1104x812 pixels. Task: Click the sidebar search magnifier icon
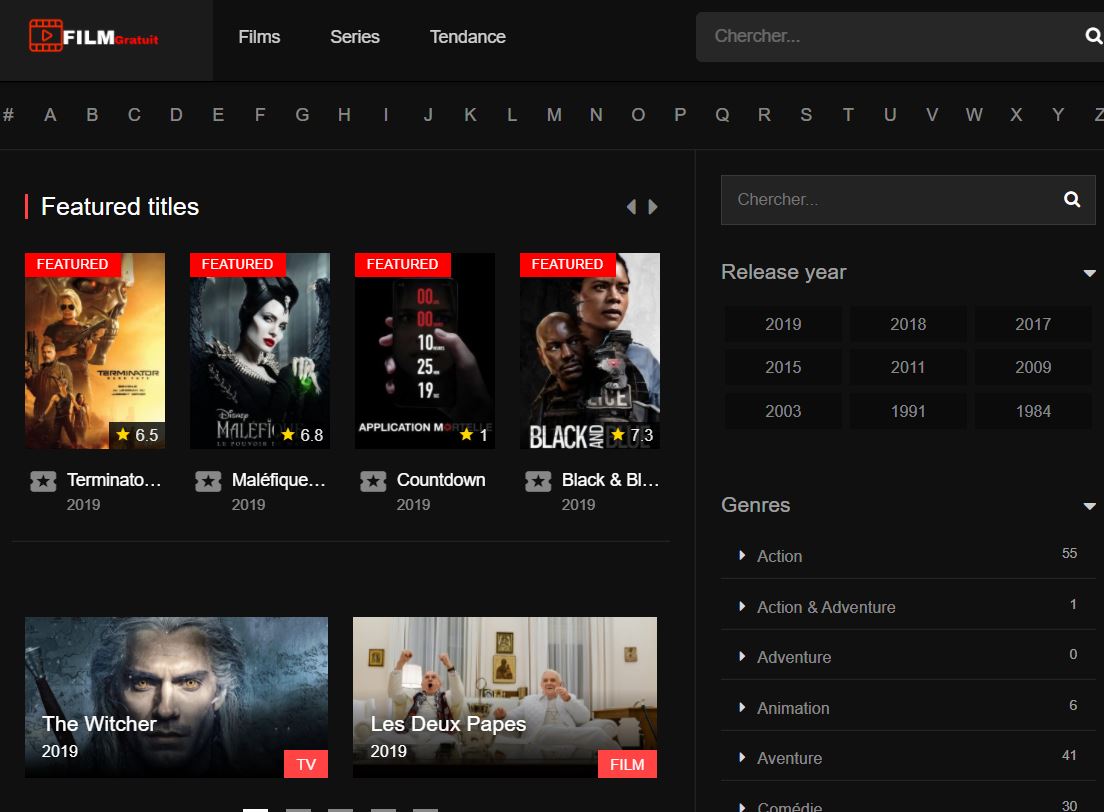1072,199
